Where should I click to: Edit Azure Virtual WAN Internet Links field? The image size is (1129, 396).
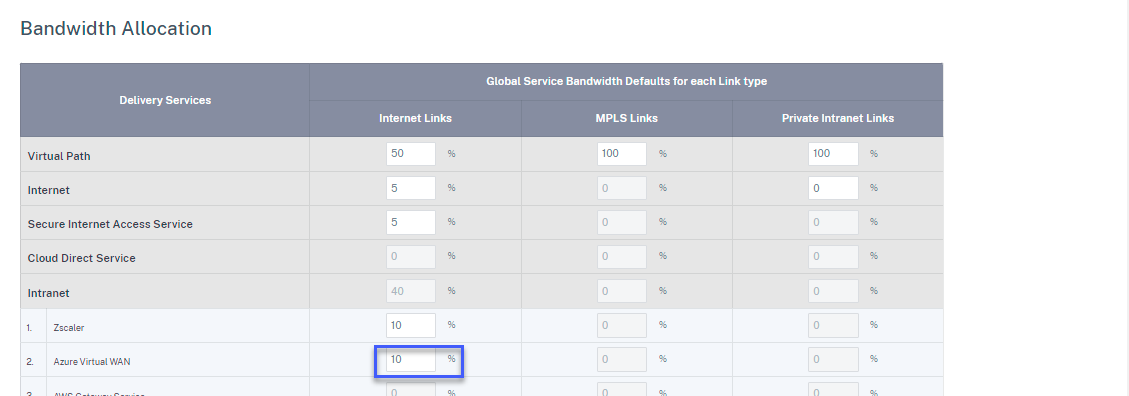click(x=410, y=359)
